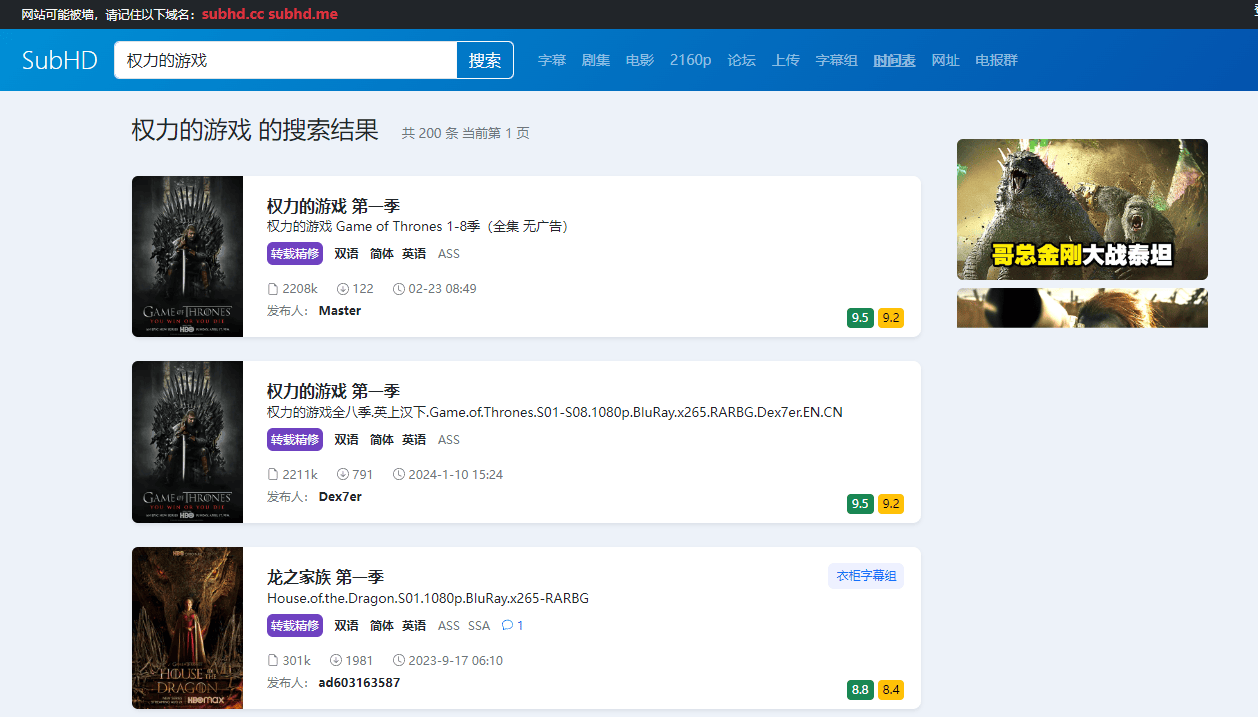Switch to the 2160p section
The width and height of the screenshot is (1258, 717).
690,60
